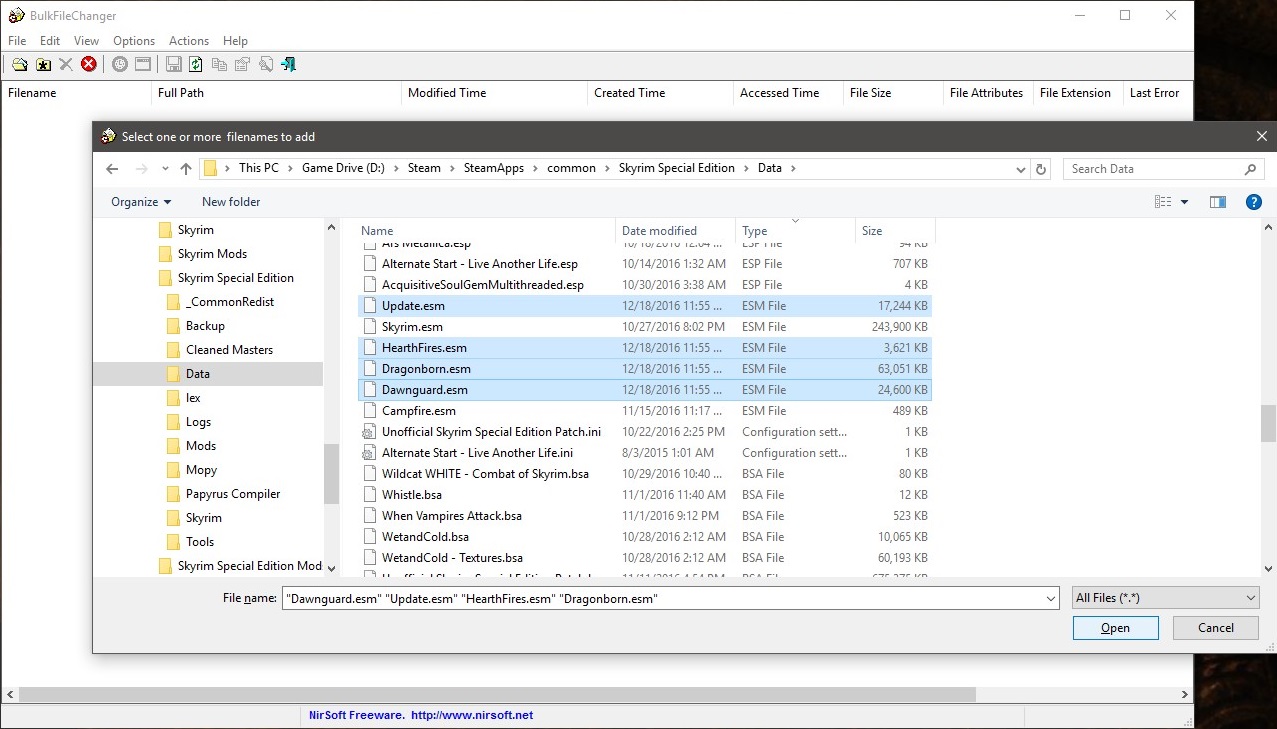This screenshot has height=729, width=1277.
Task: Open the view options dropdown arrow
Action: 1185,202
